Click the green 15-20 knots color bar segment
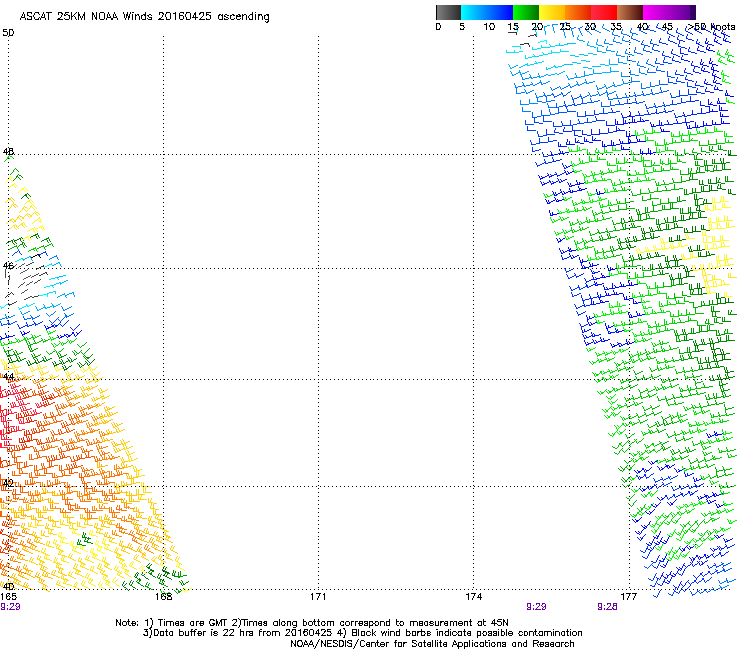 click(526, 12)
